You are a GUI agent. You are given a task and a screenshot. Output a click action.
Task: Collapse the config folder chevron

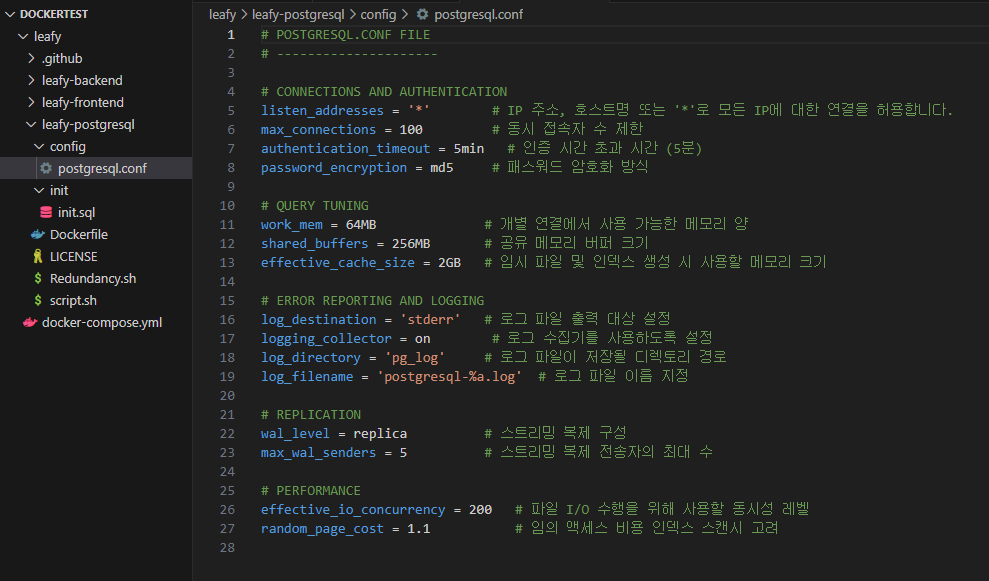(x=39, y=146)
